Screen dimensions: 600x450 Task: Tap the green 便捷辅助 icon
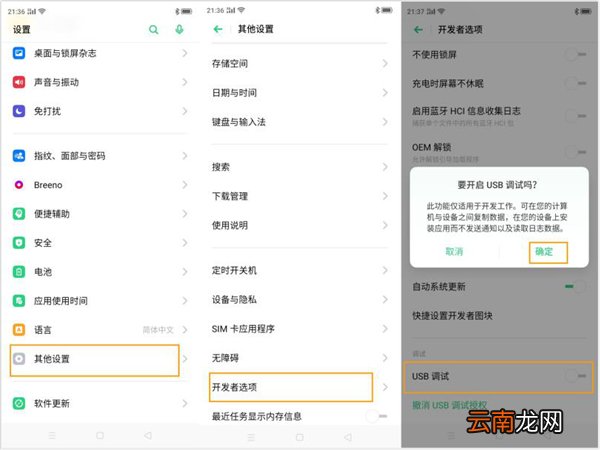(19, 214)
